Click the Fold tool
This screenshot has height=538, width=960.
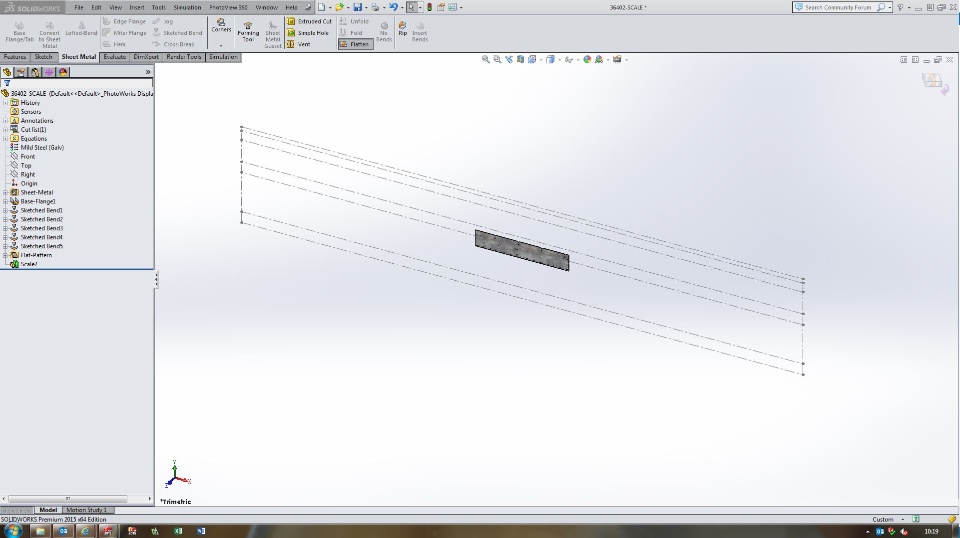click(351, 33)
